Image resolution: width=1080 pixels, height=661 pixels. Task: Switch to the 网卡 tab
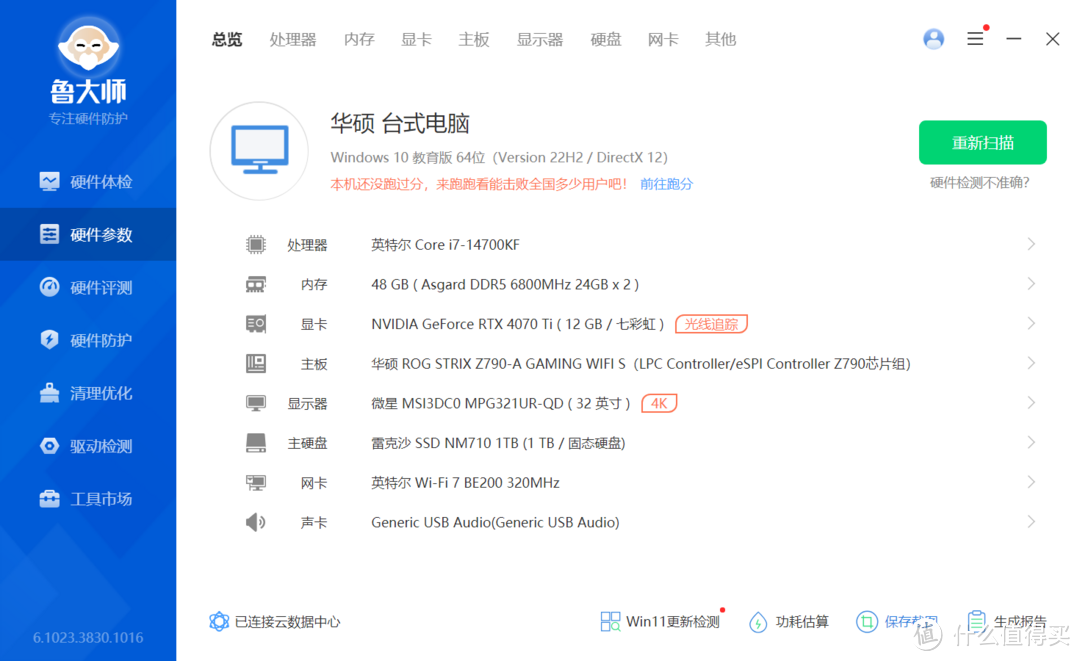(663, 40)
